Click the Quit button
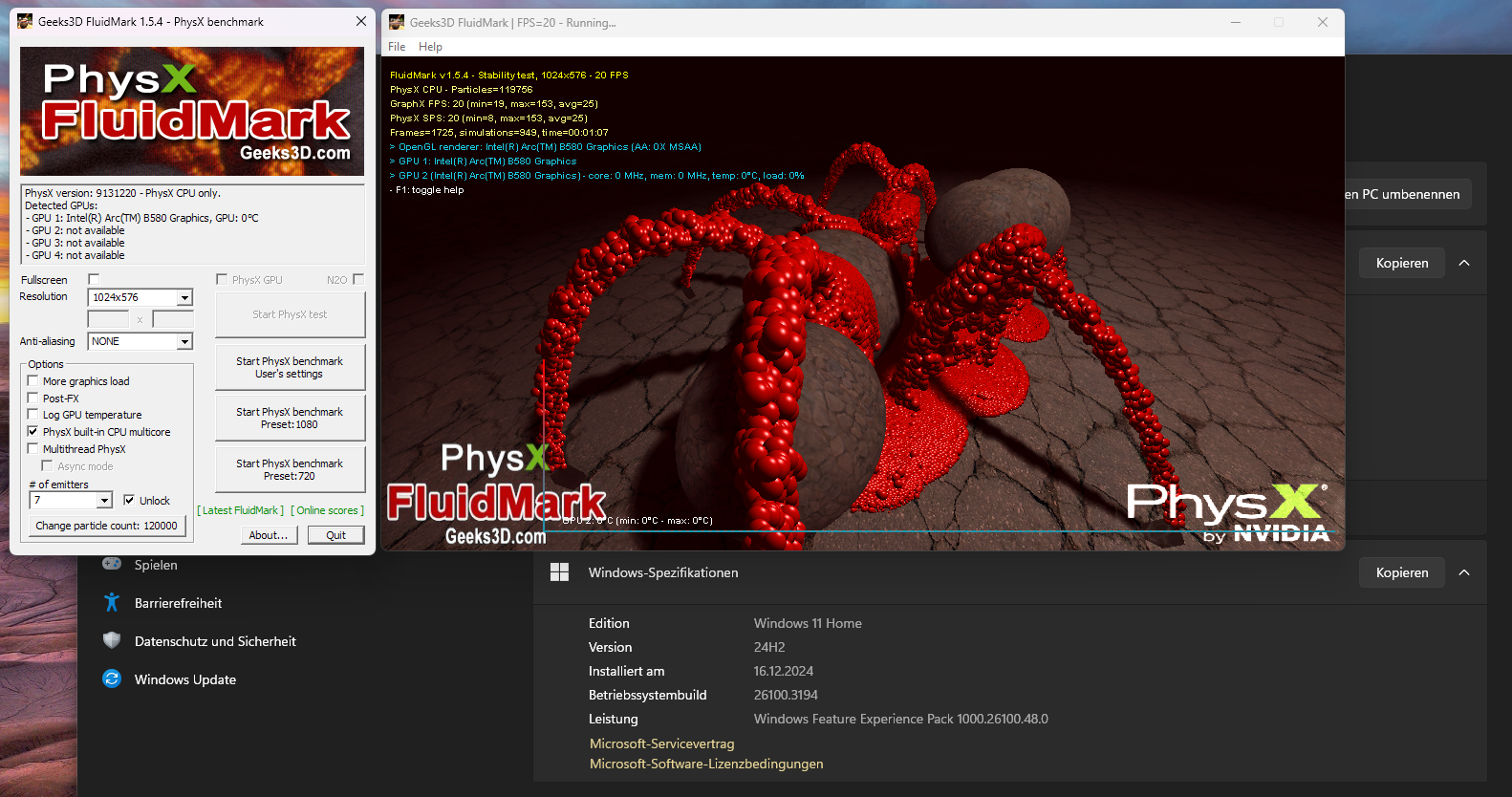1512x797 pixels. pyautogui.click(x=335, y=535)
